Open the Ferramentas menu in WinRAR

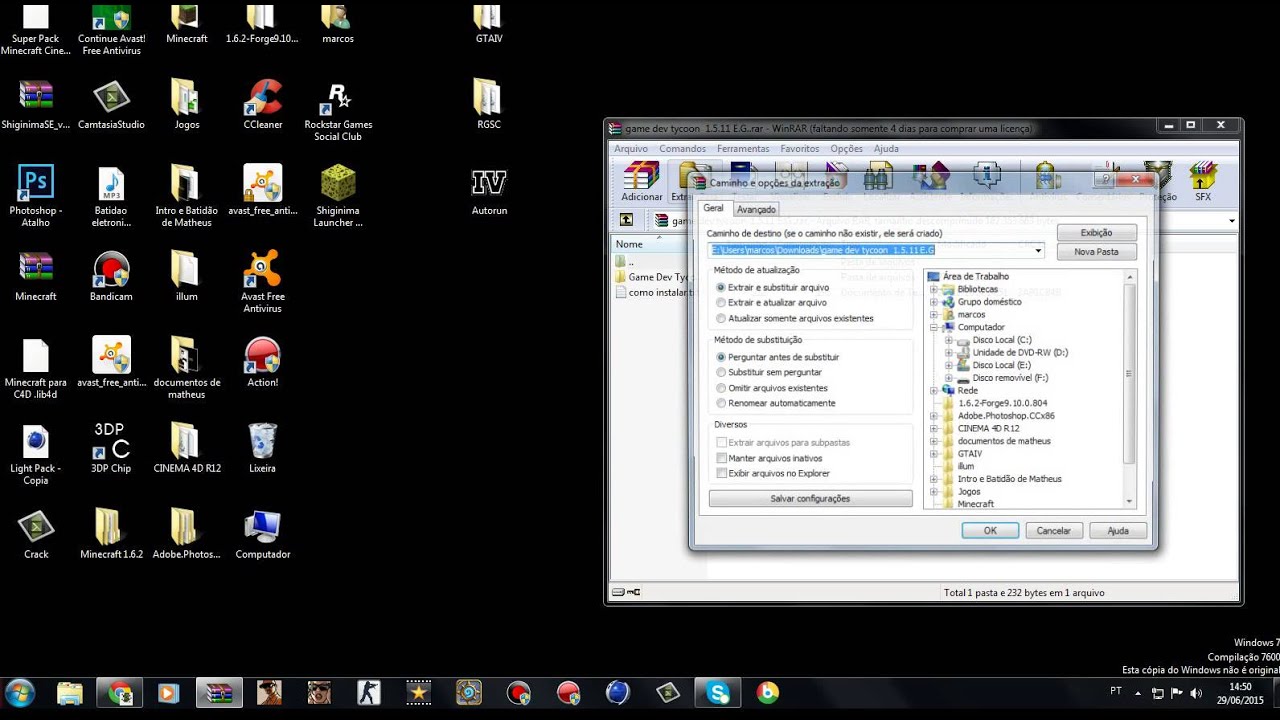(743, 148)
